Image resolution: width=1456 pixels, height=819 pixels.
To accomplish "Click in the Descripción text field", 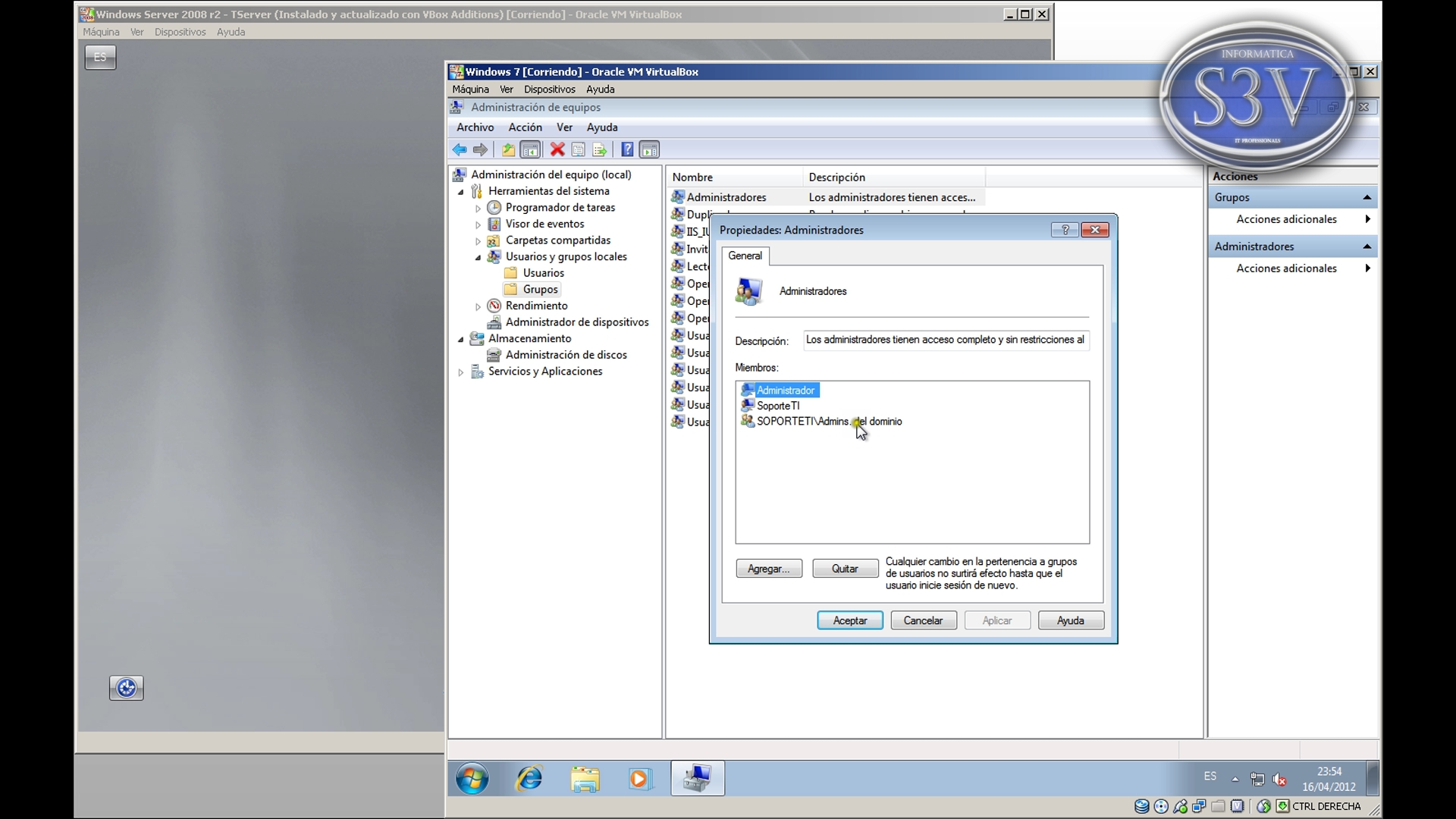I will pyautogui.click(x=945, y=340).
